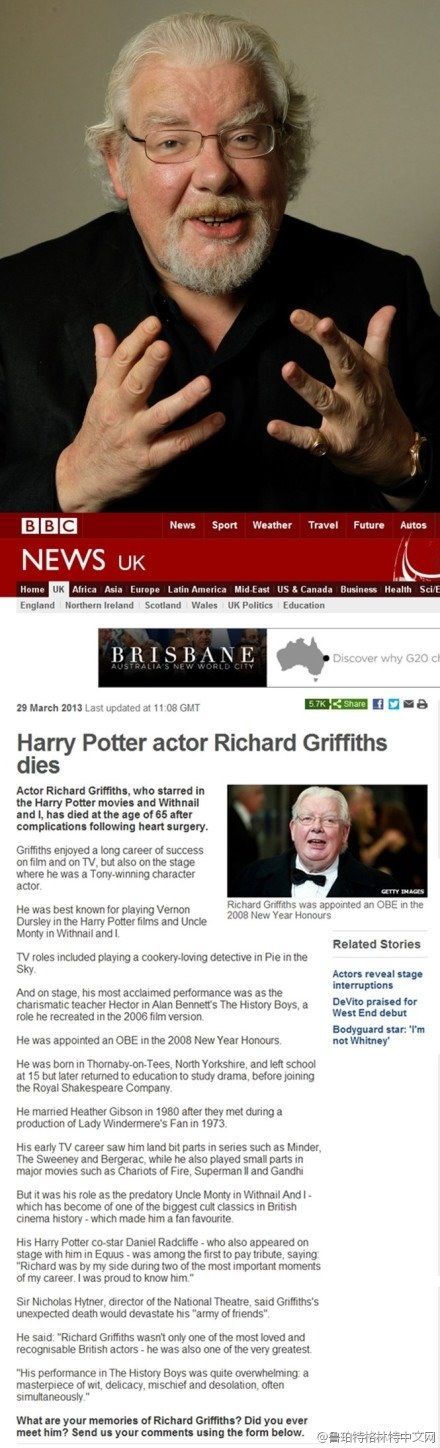Viewport: 440px width, 1448px height.
Task: Share article on Facebook icon
Action: click(x=378, y=704)
